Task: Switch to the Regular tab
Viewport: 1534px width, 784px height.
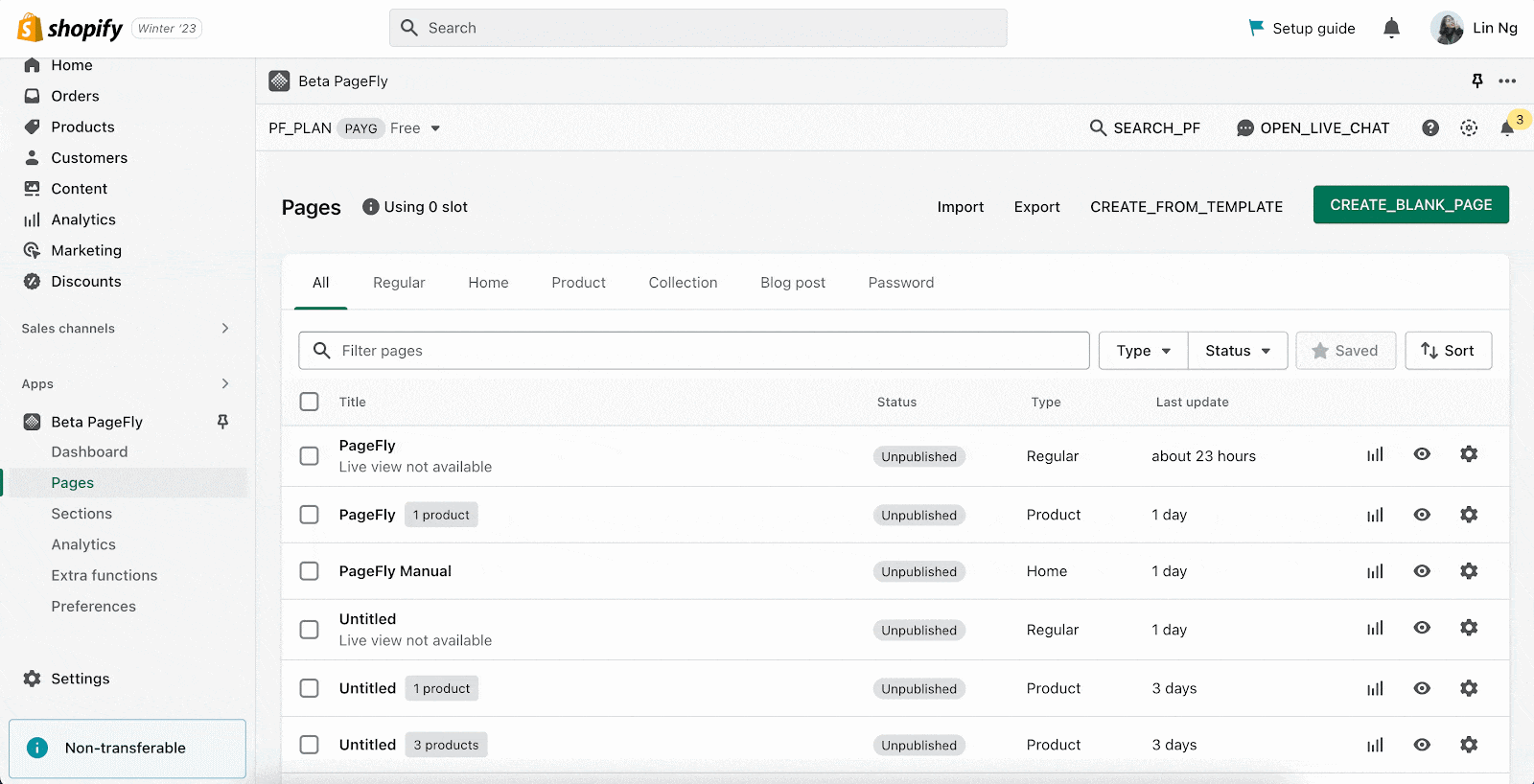Action: pos(399,283)
